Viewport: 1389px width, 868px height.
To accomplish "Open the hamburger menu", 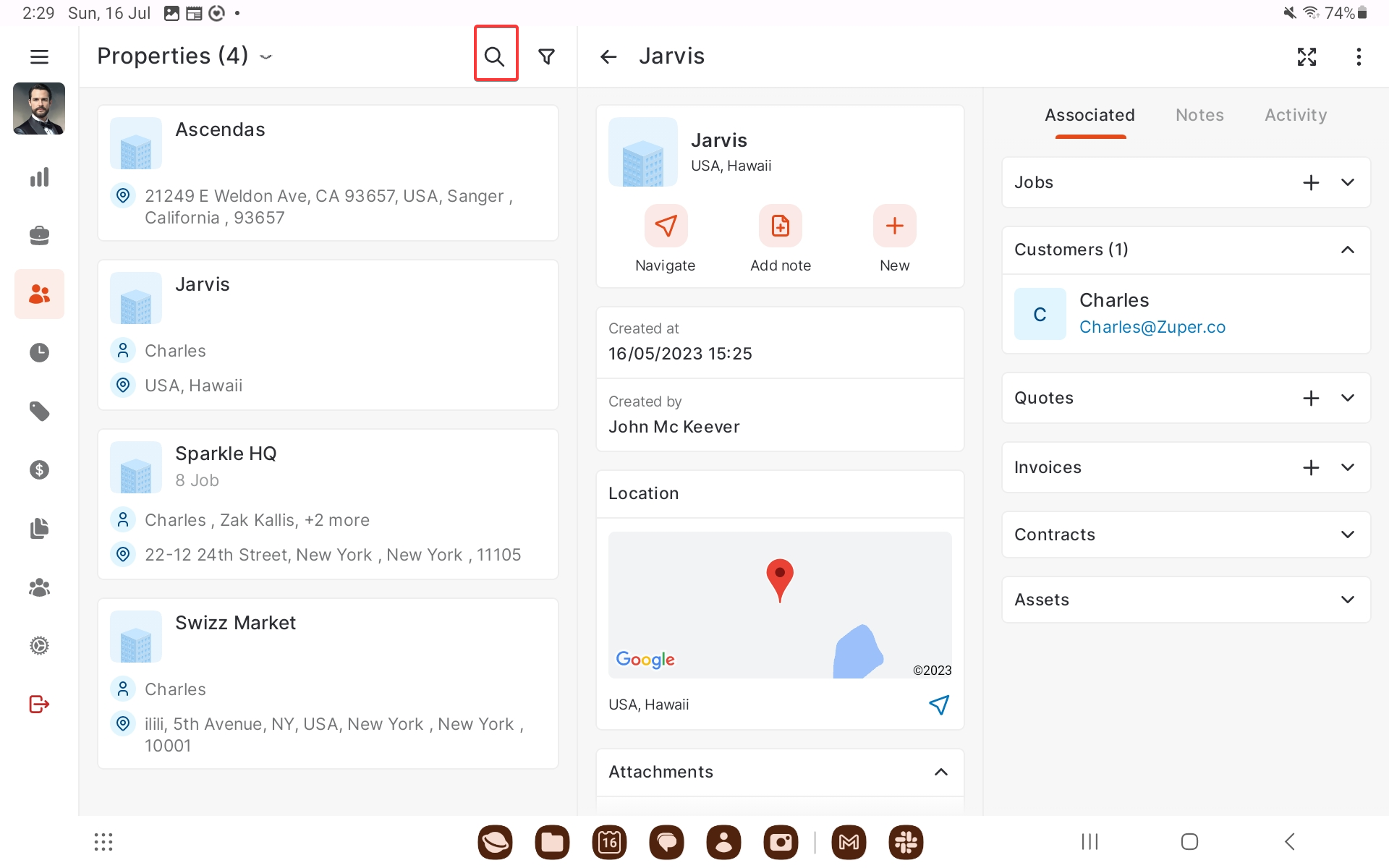I will [x=39, y=56].
